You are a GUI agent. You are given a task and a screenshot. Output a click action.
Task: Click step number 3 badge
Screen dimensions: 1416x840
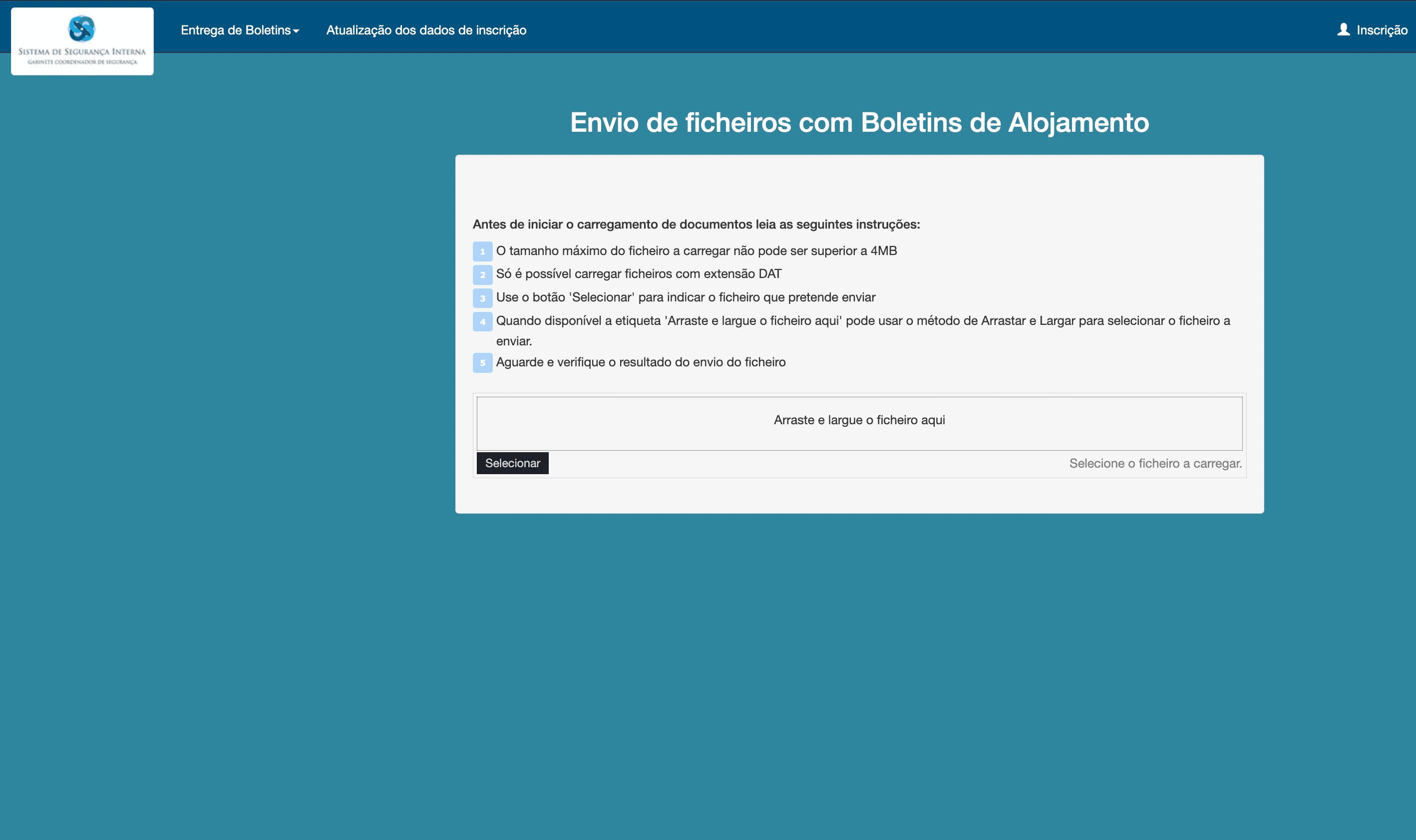tap(482, 298)
